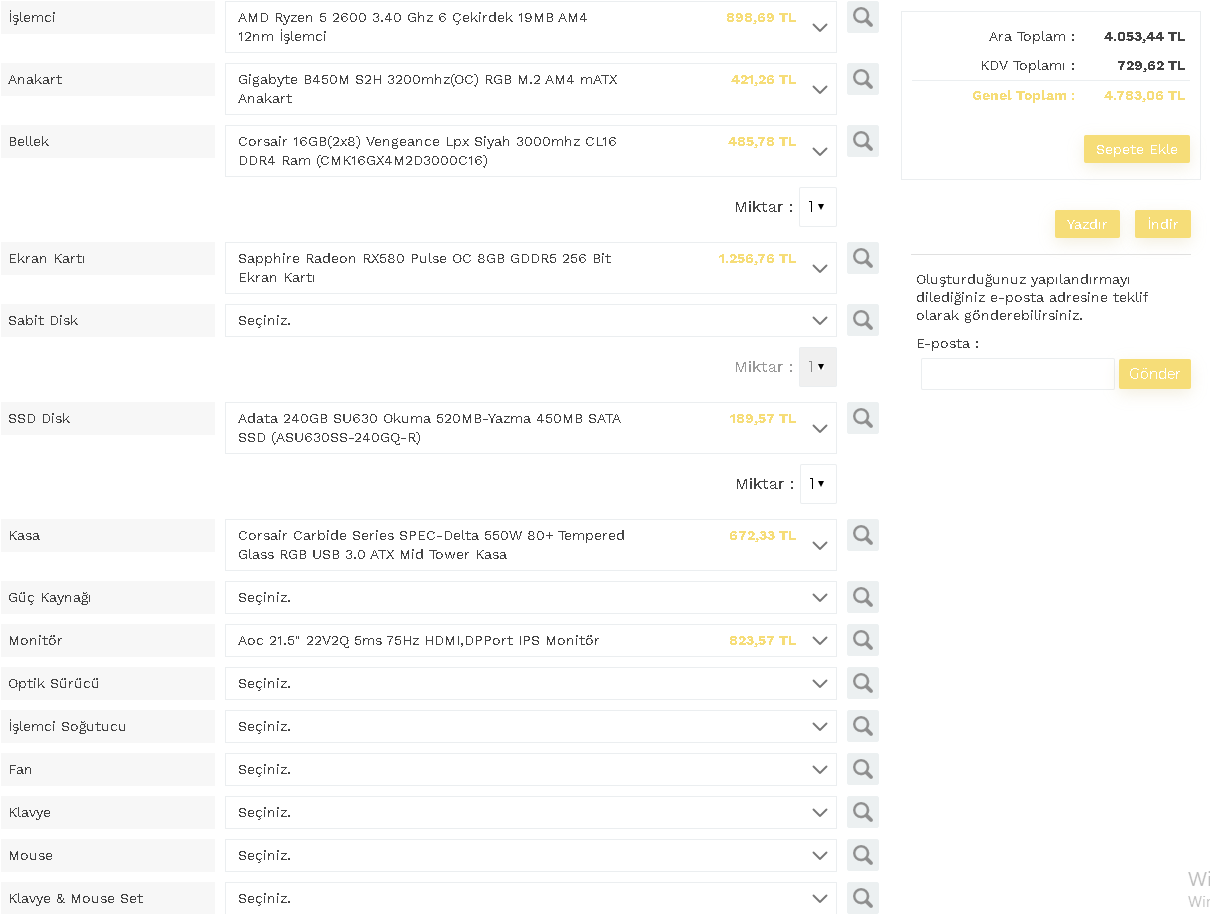Open the İşlemci Soğutucu selection dropdown
This screenshot has width=1210, height=914.
[530, 727]
